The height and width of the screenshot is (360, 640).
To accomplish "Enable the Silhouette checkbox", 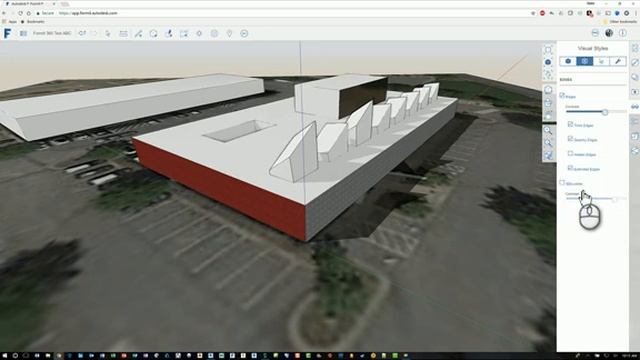I will (562, 182).
